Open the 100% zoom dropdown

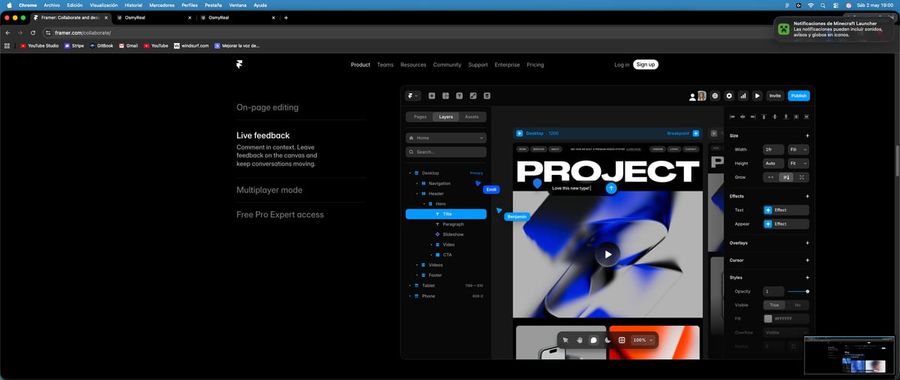click(x=643, y=340)
